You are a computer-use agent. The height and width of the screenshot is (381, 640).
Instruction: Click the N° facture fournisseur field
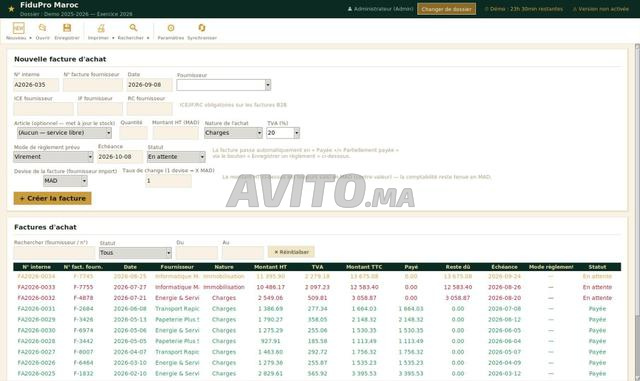(x=93, y=85)
